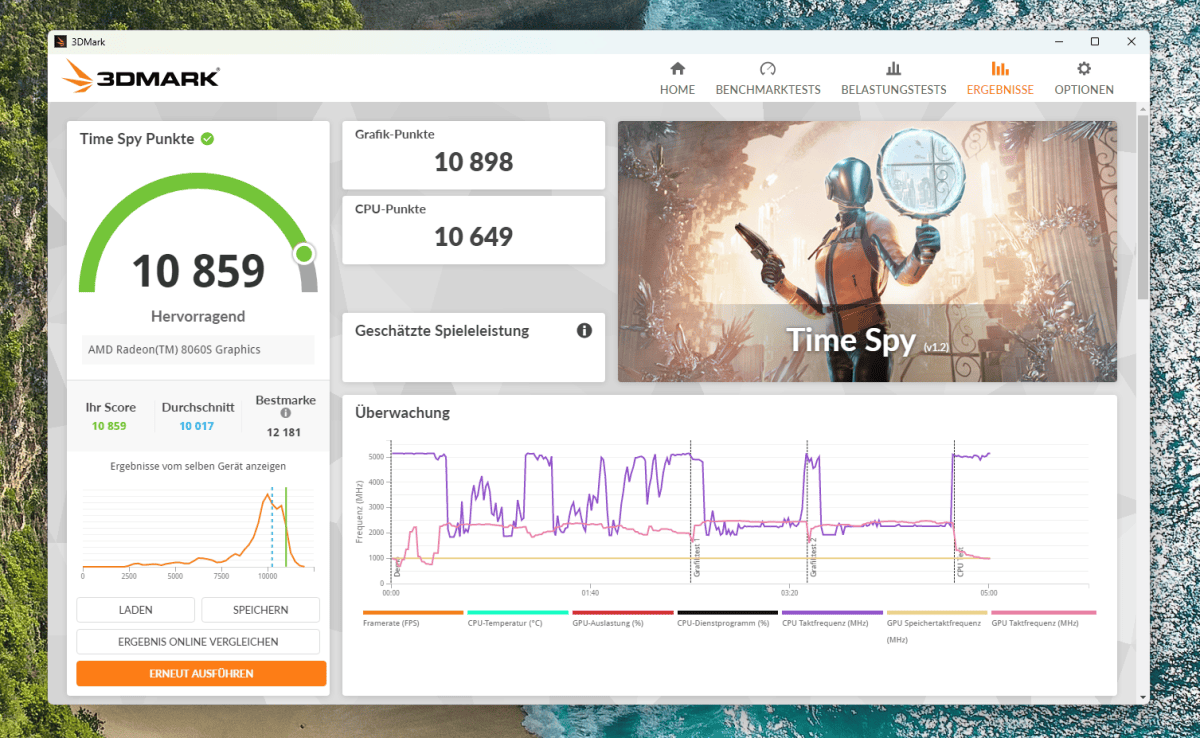Image resolution: width=1200 pixels, height=738 pixels.
Task: Click Durchschnitt value 10 017
Action: click(x=198, y=426)
